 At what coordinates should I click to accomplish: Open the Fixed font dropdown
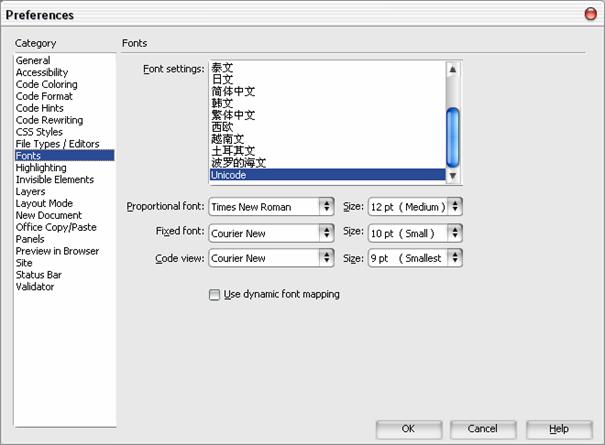click(271, 233)
